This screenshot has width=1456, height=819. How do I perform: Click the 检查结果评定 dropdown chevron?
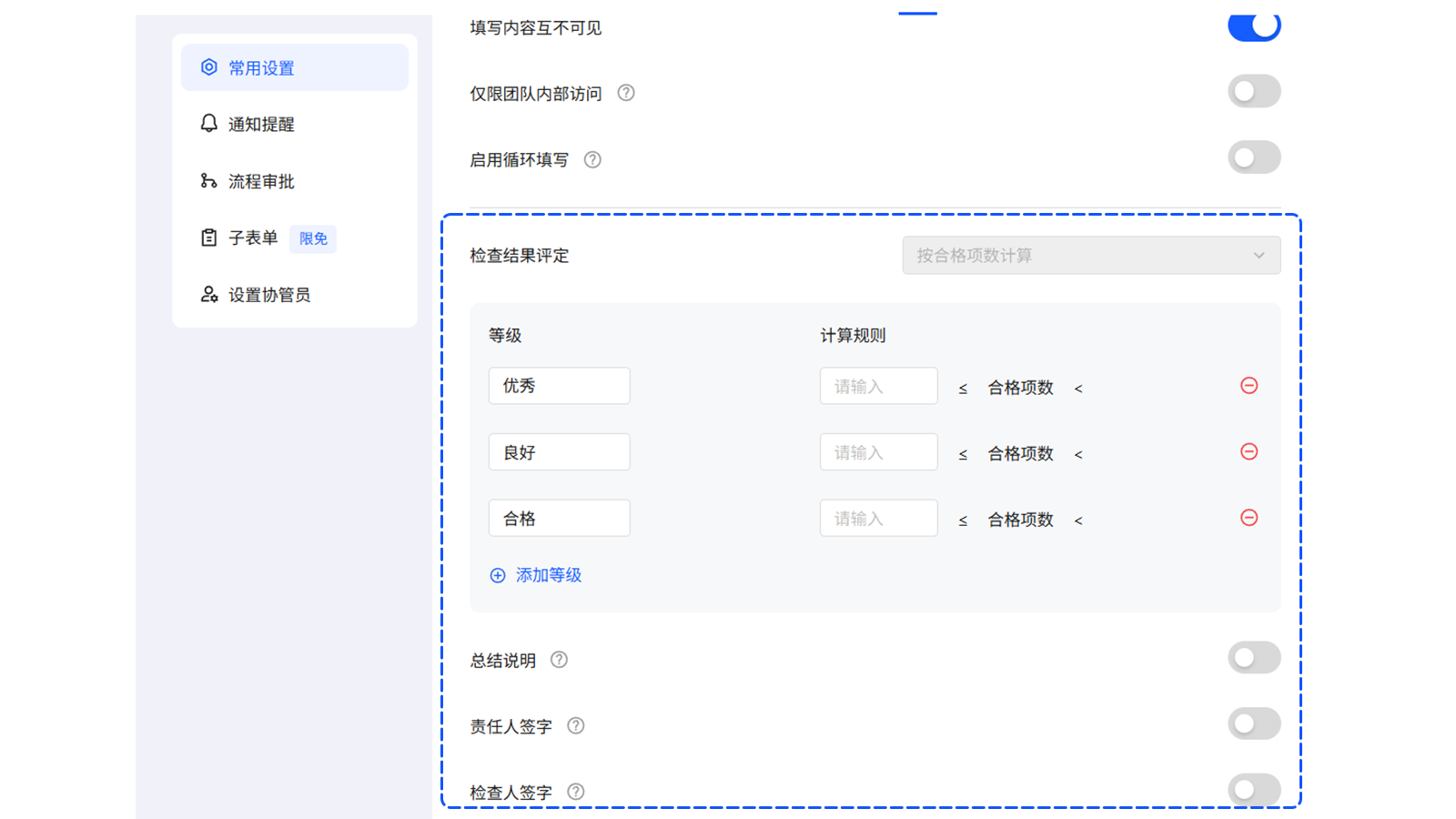point(1259,256)
